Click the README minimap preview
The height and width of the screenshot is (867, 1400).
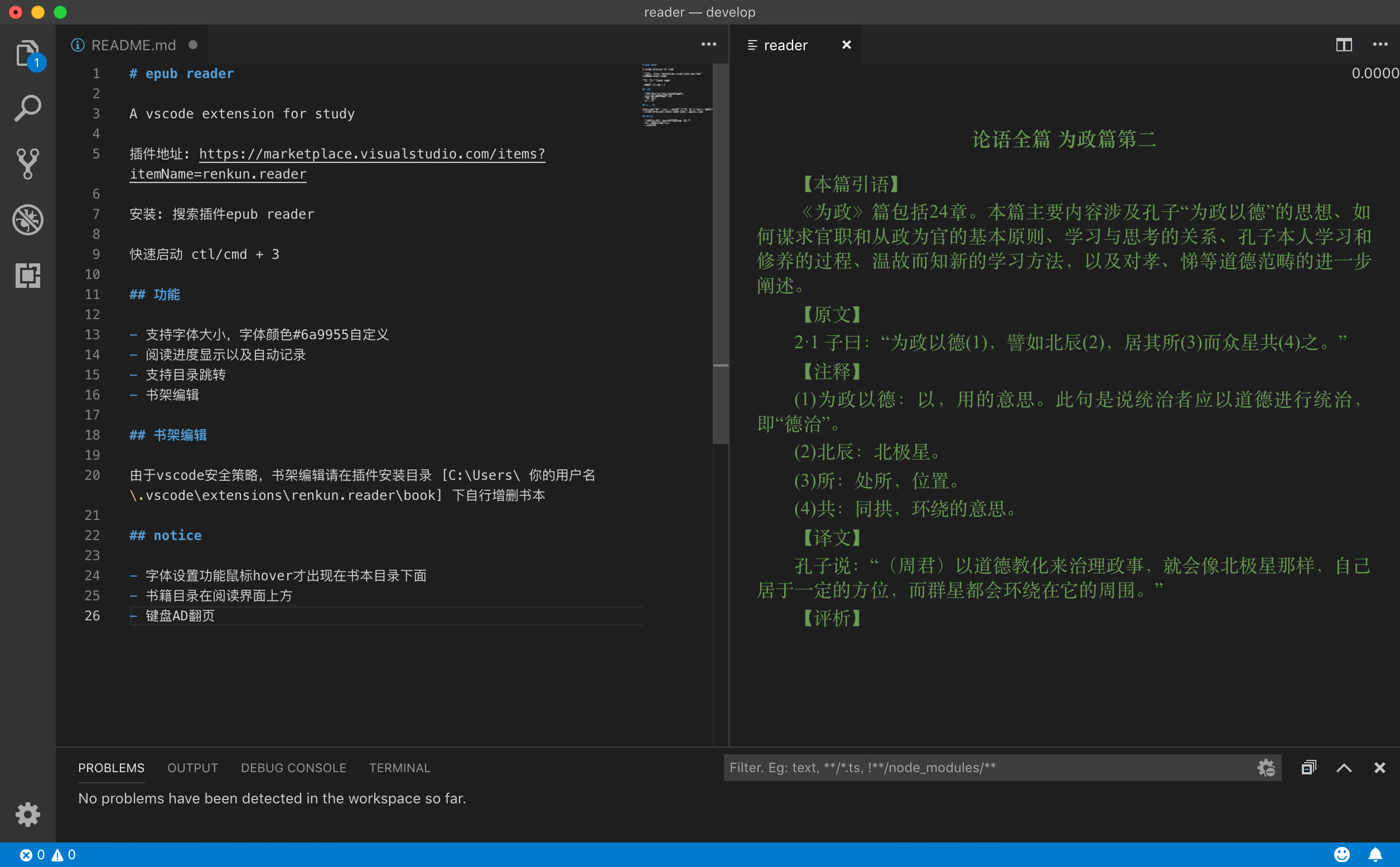[677, 95]
